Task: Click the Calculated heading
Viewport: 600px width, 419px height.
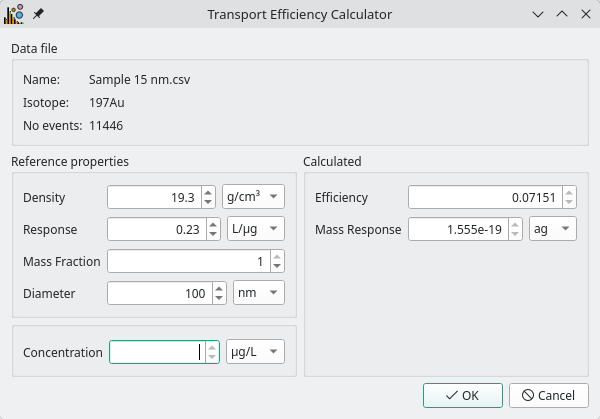Action: click(x=332, y=161)
